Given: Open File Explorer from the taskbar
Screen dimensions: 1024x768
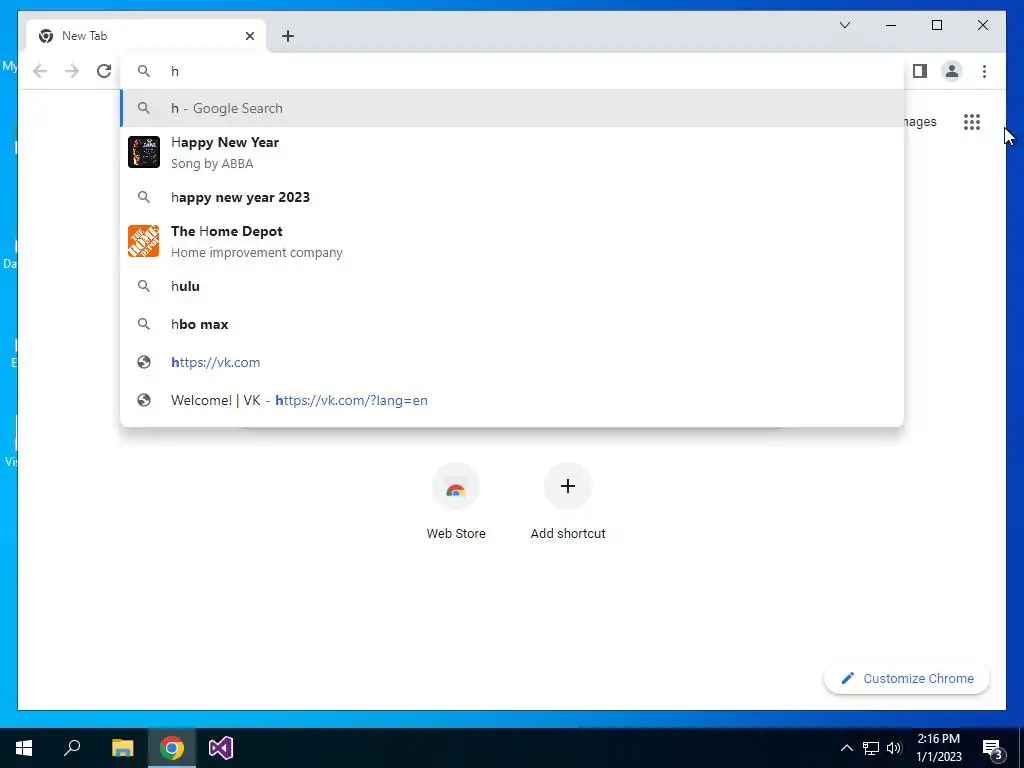Looking at the screenshot, I should pos(122,748).
